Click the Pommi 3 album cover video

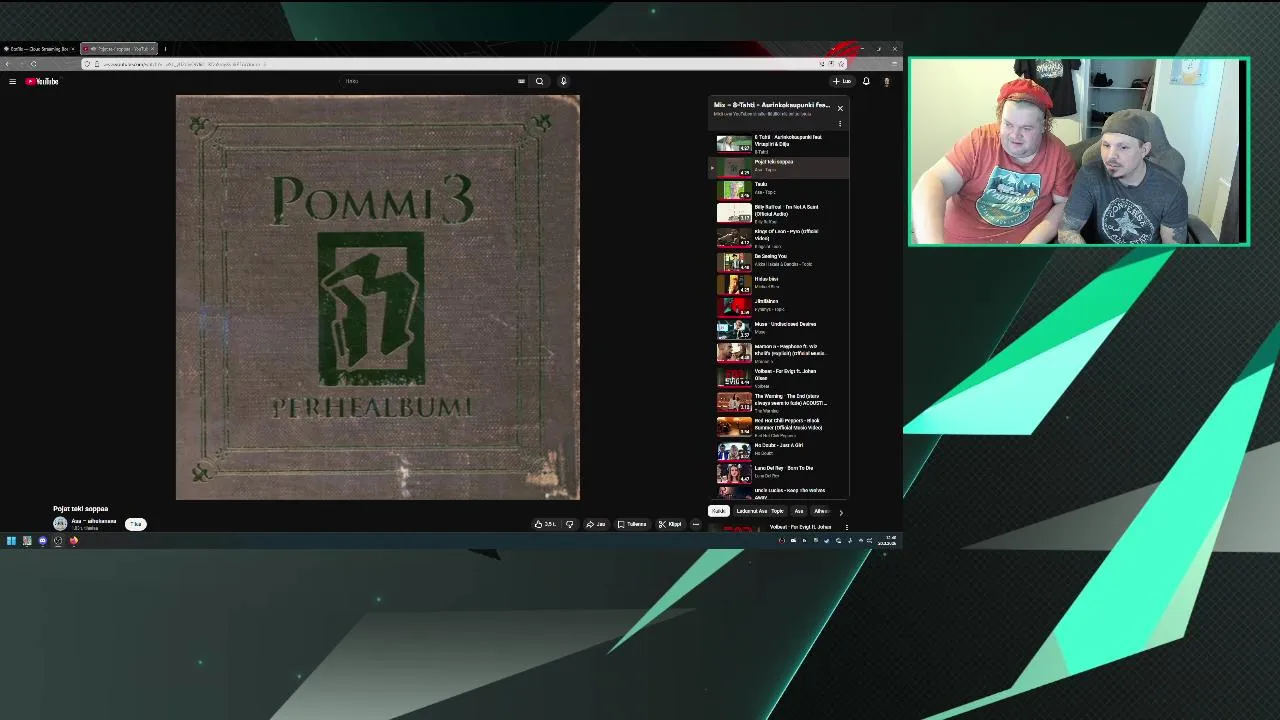378,297
